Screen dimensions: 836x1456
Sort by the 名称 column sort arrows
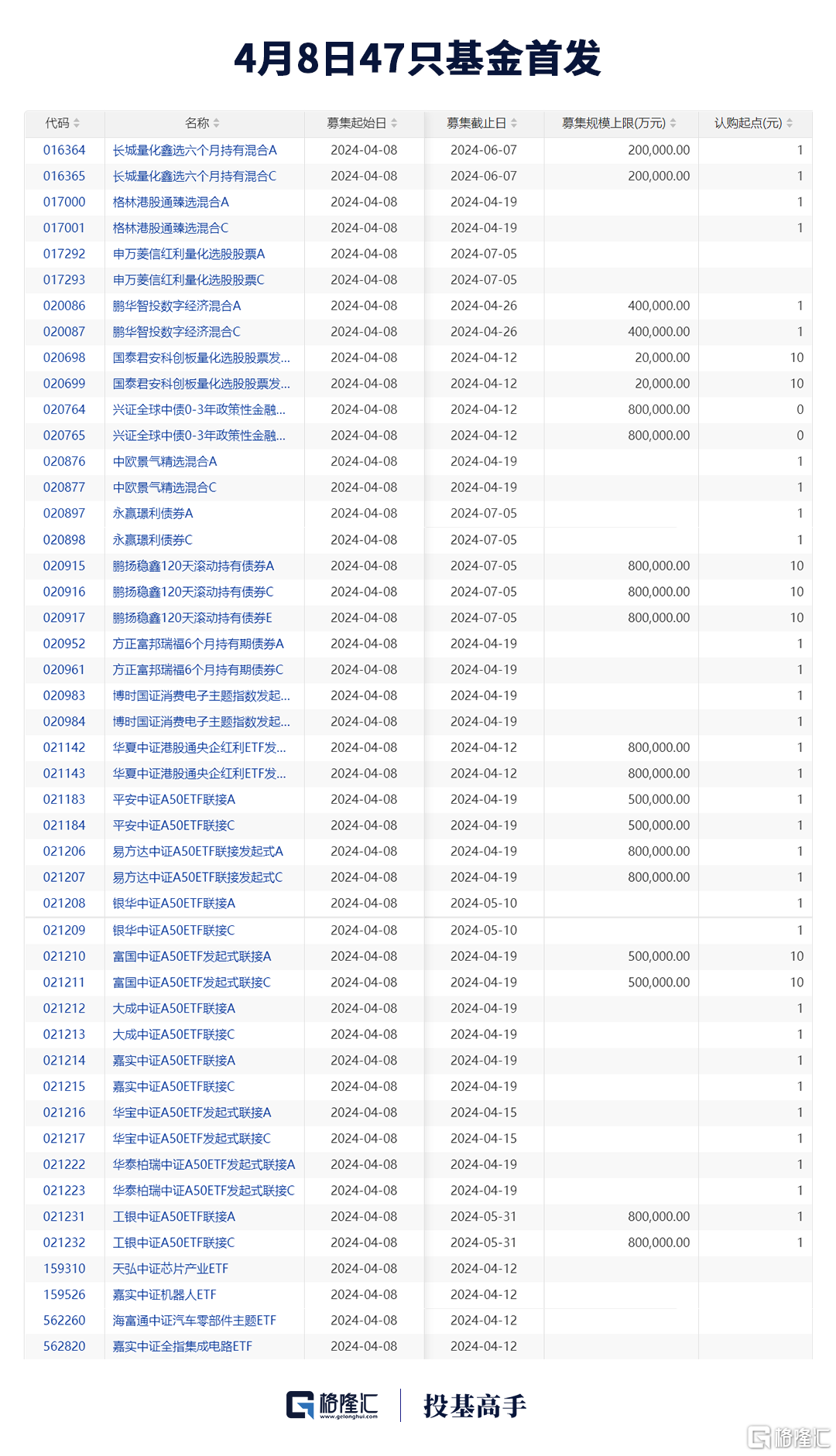pyautogui.click(x=217, y=123)
